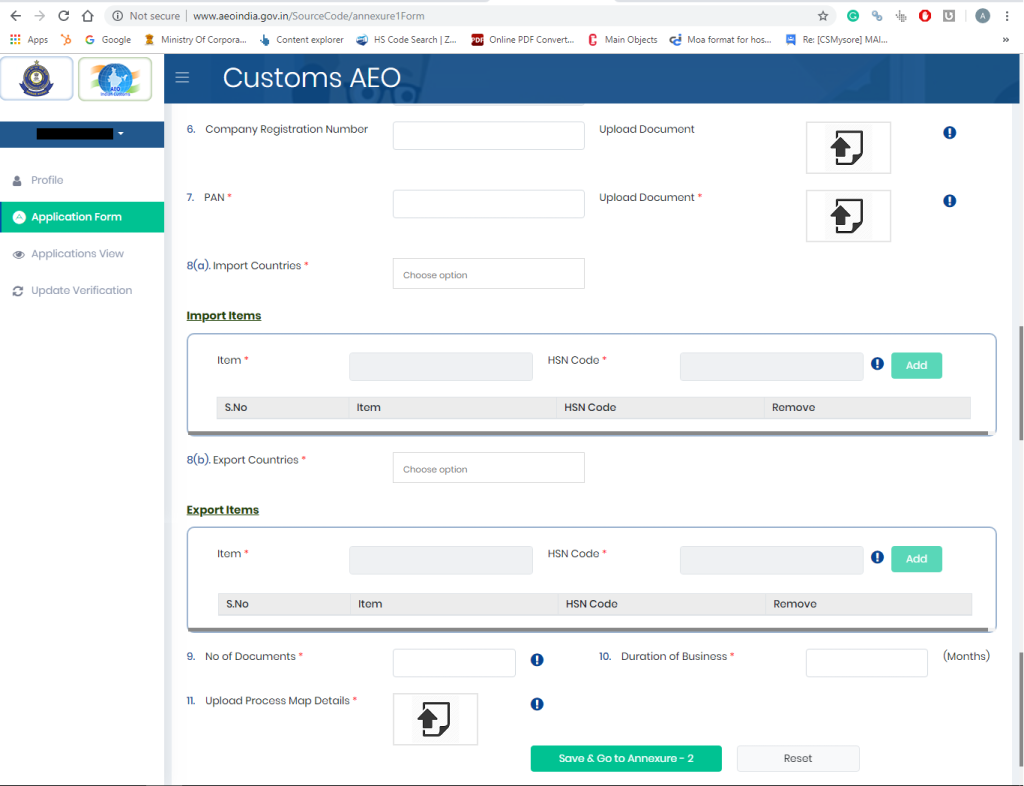Upload the Process Map Details file

[x=435, y=719]
